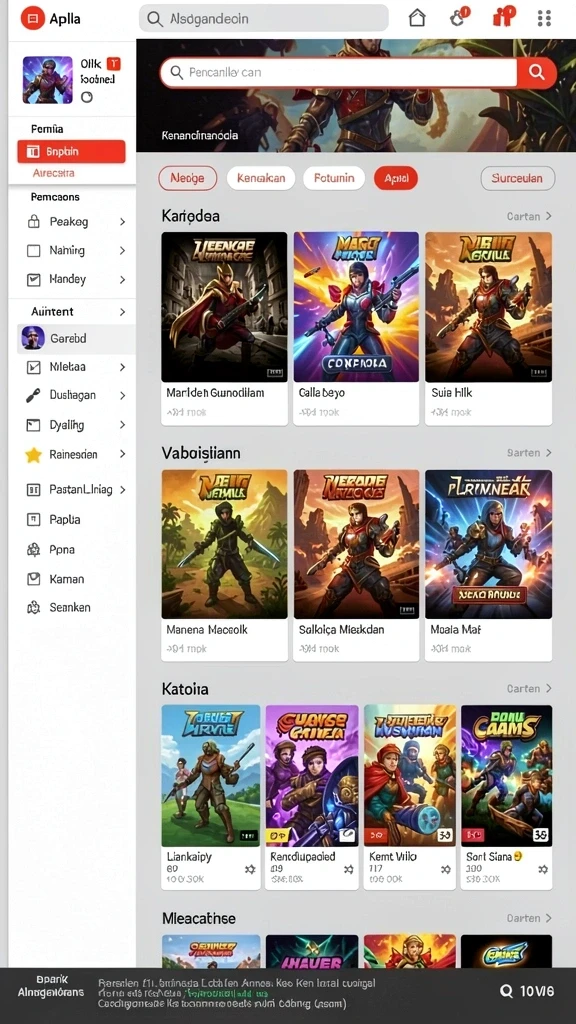576x1024 pixels.
Task: Select the Neoge filter tab
Action: [x=187, y=178]
